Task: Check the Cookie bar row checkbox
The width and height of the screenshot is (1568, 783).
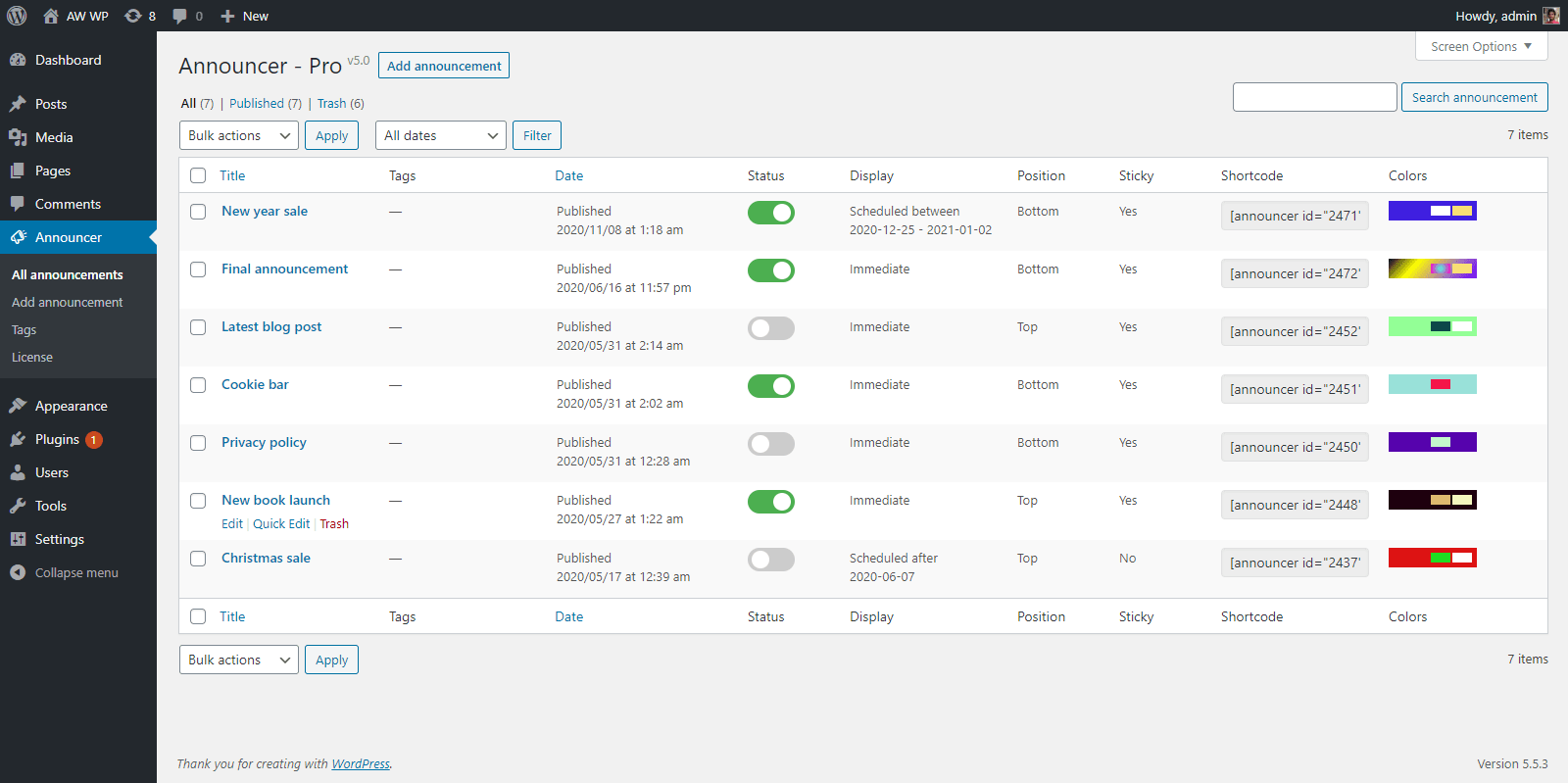Action: [x=198, y=385]
